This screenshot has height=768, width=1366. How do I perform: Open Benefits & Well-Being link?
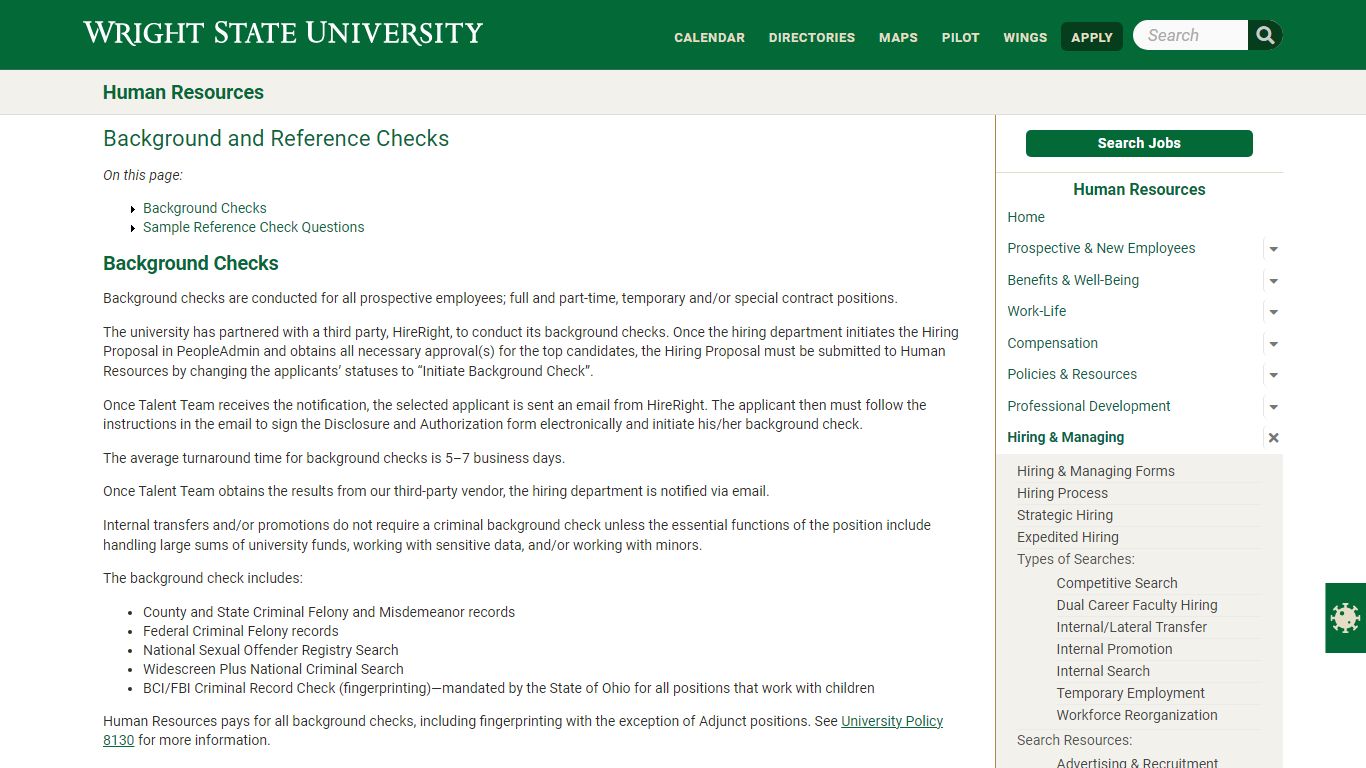[x=1073, y=280]
